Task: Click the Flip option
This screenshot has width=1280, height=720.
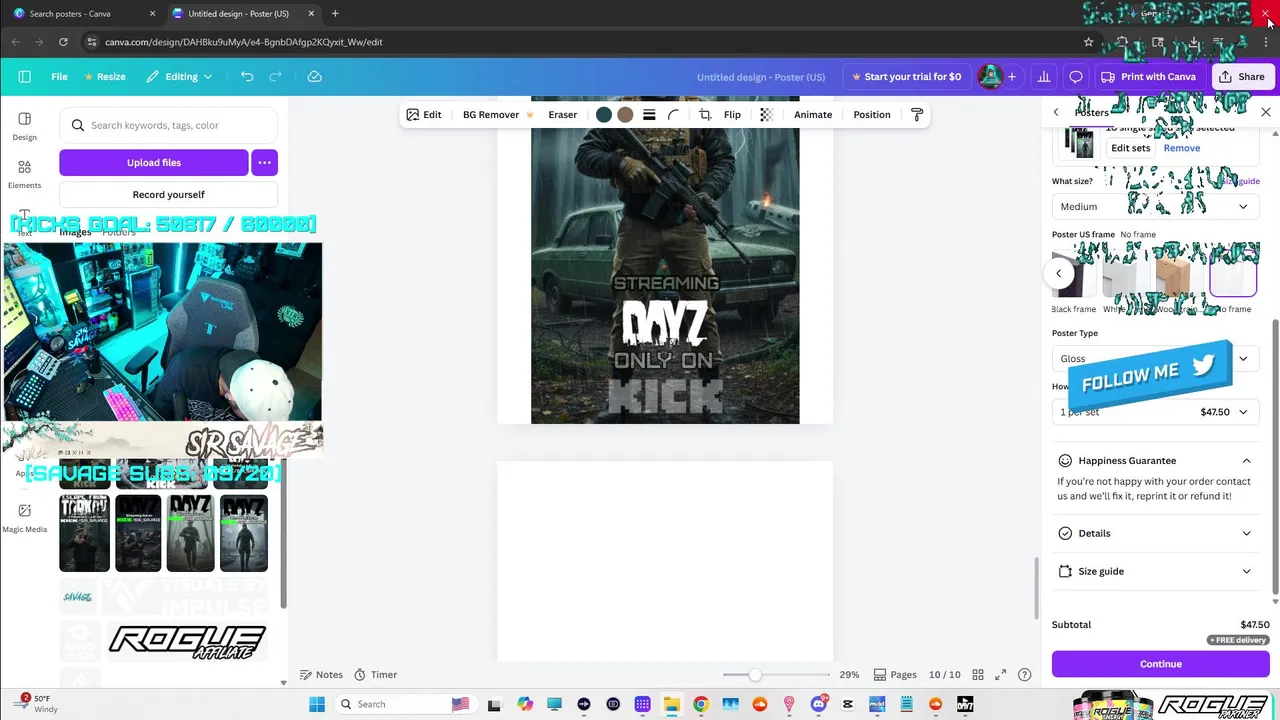Action: click(x=732, y=115)
